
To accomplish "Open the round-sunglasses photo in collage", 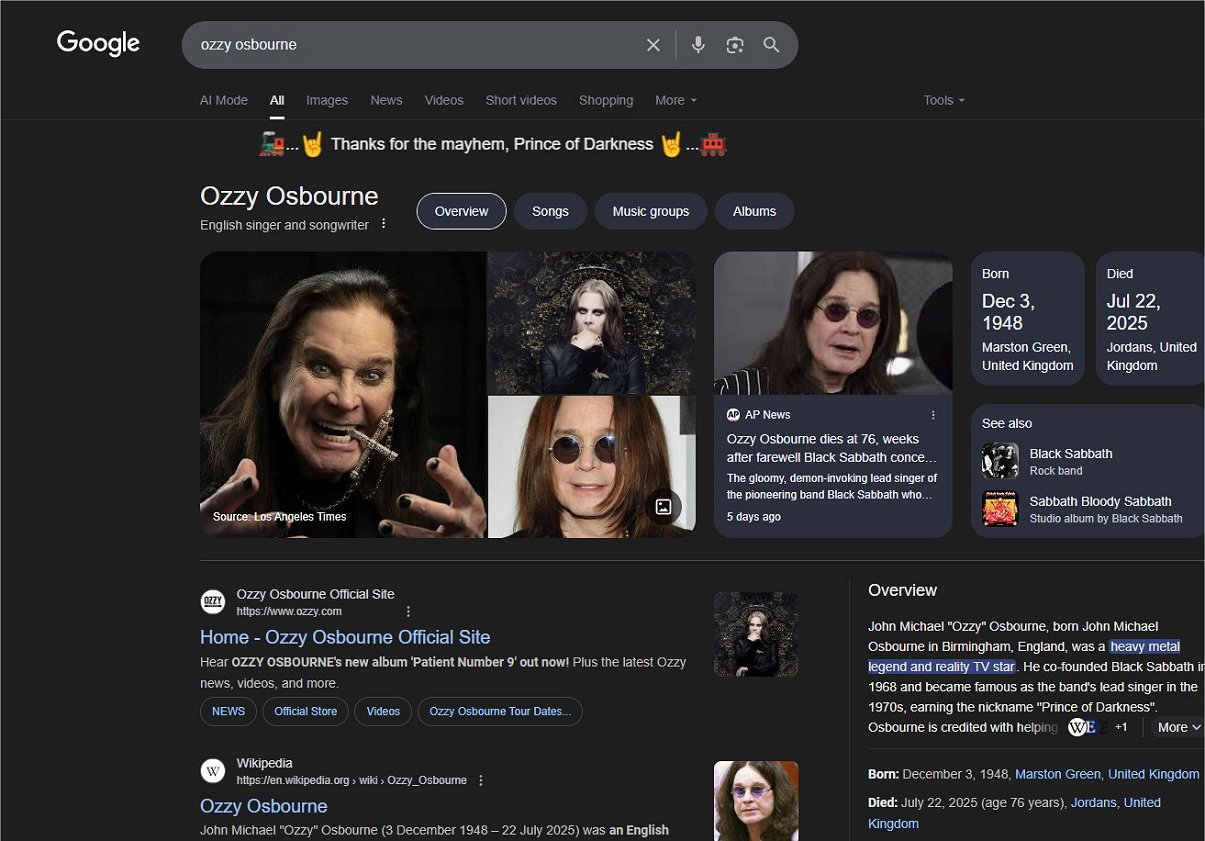I will coord(592,467).
